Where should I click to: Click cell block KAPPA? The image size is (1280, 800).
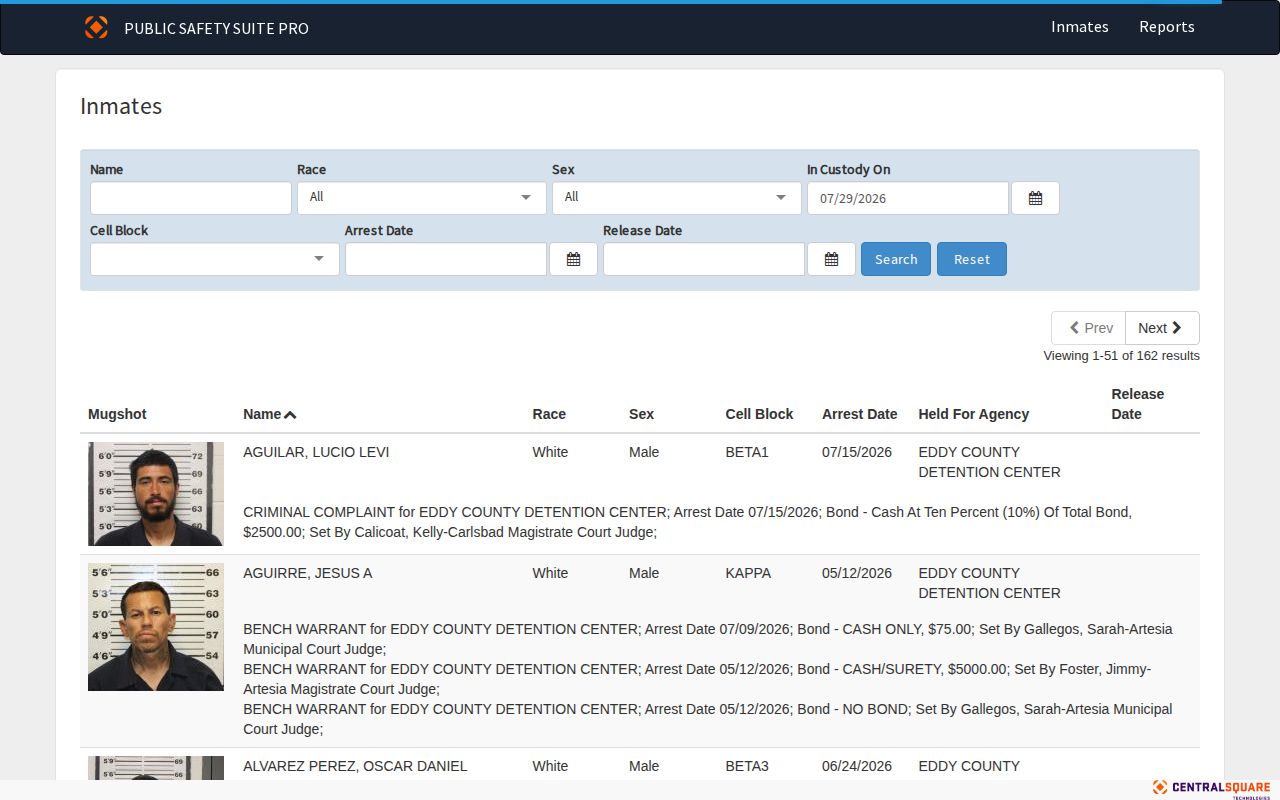pos(748,573)
